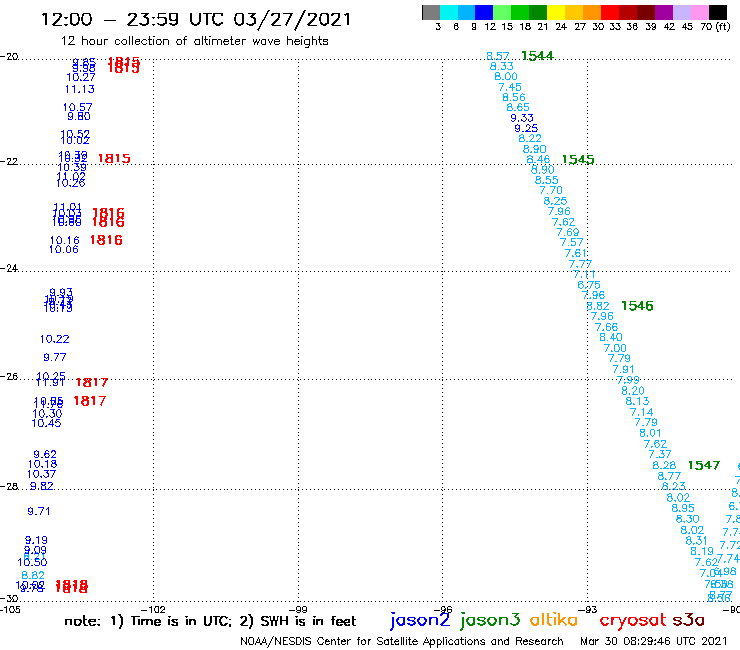Click wave height value 7.70

coord(551,190)
